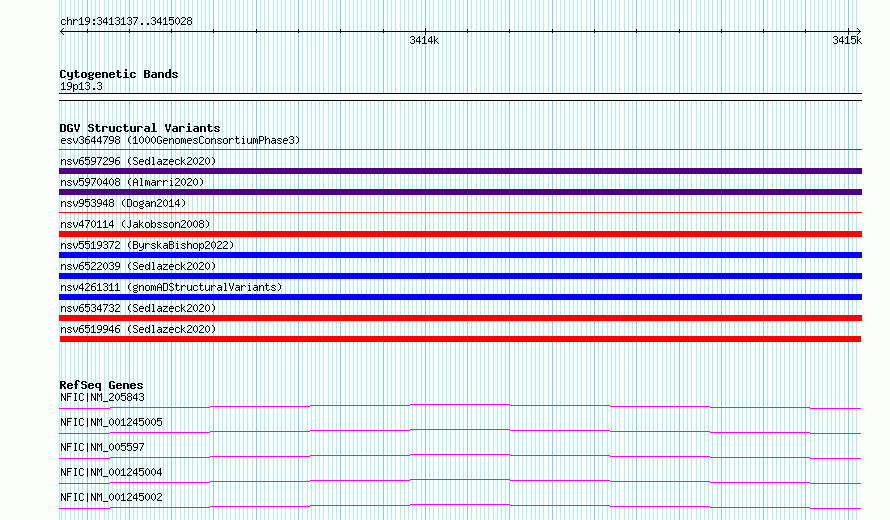890x520 pixels.
Task: Click the 3414k ruler tick label
Action: coord(424,40)
